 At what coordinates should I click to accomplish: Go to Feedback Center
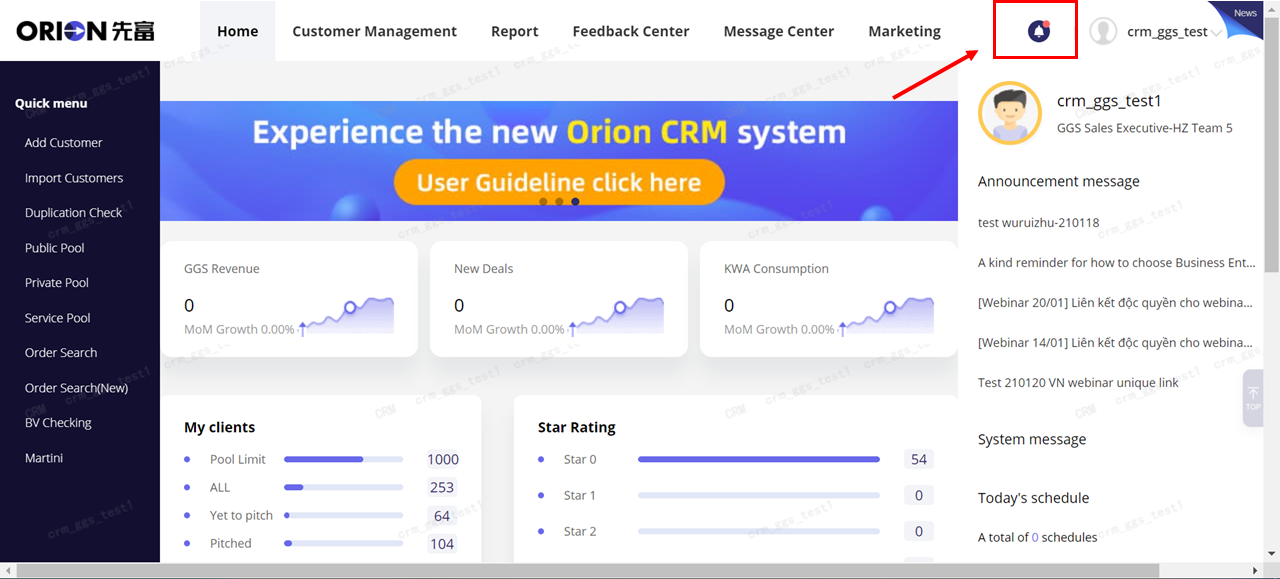pos(631,31)
